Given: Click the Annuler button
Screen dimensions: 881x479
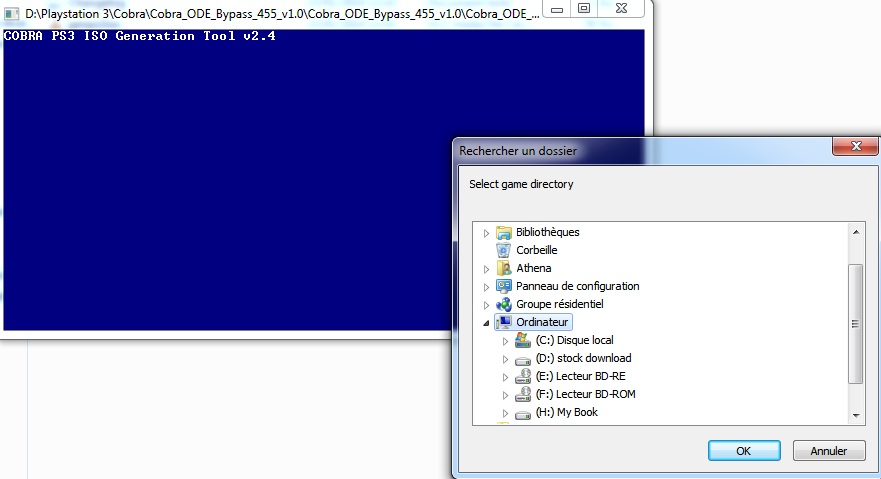Looking at the screenshot, I should point(828,451).
